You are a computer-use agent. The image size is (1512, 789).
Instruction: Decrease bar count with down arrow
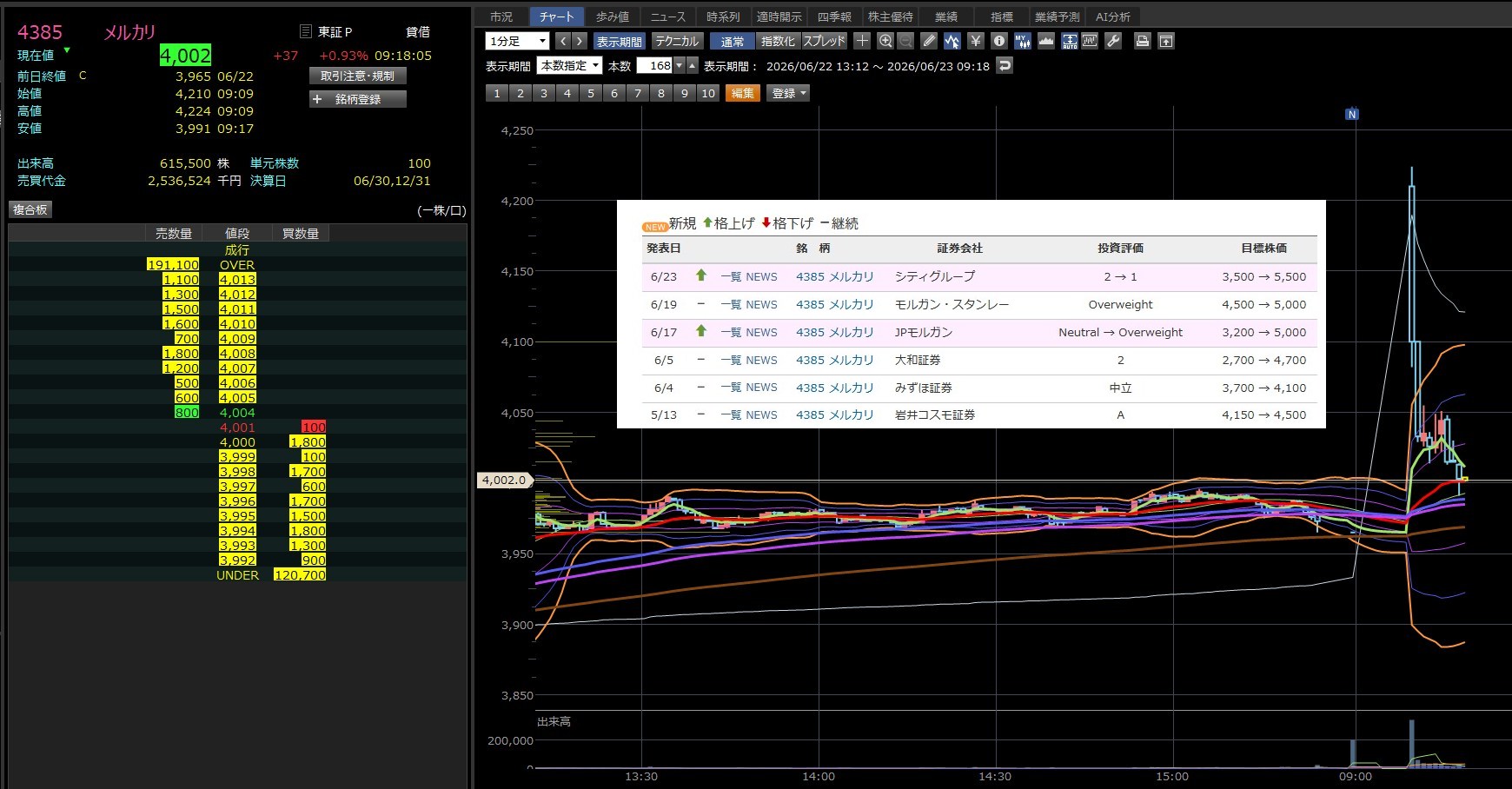(680, 65)
